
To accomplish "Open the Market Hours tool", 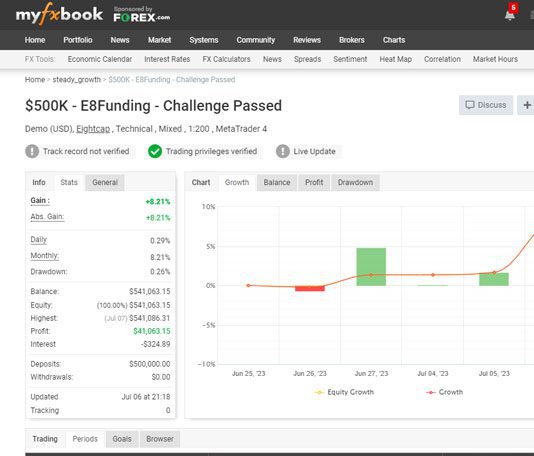I will (x=495, y=59).
